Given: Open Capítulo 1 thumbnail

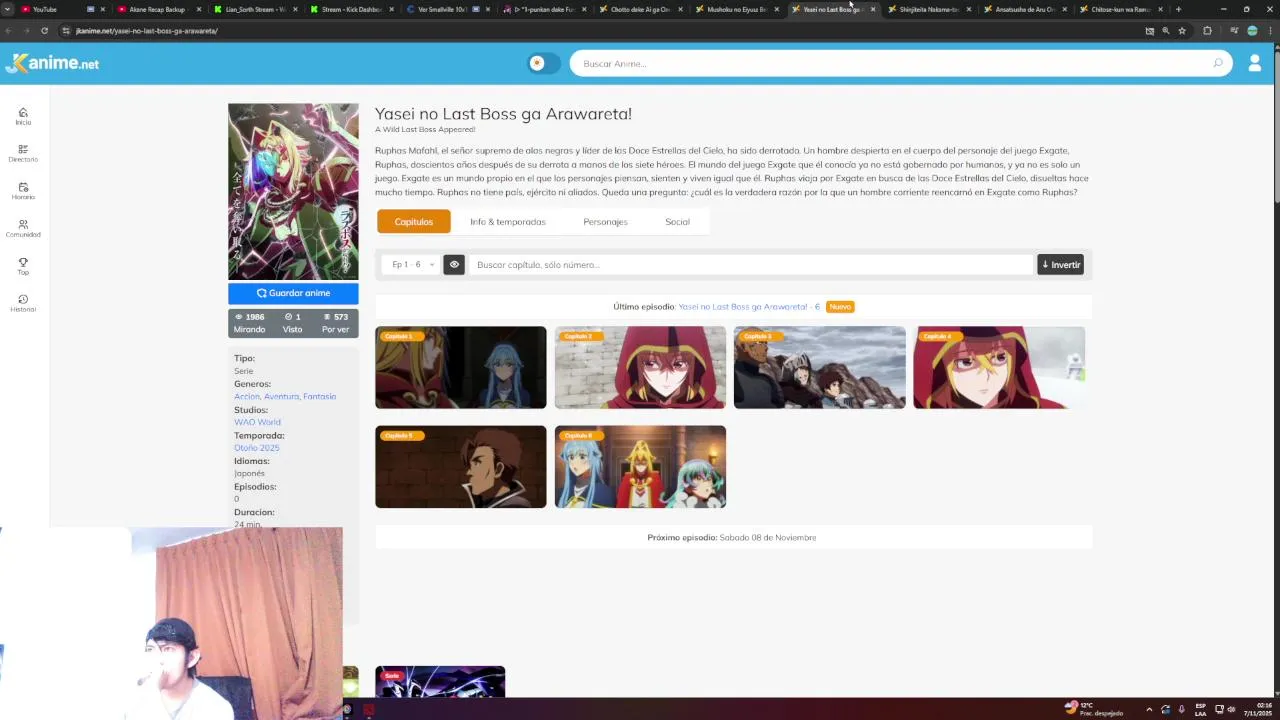Looking at the screenshot, I should tap(461, 367).
